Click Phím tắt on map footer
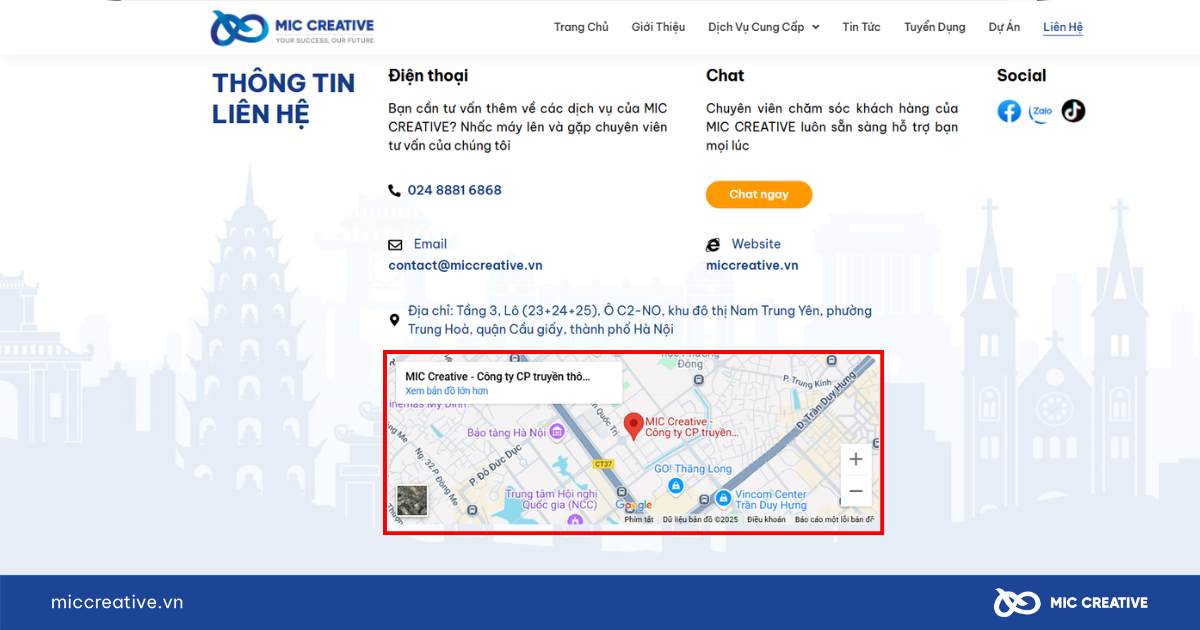1200x630 pixels. tap(639, 519)
